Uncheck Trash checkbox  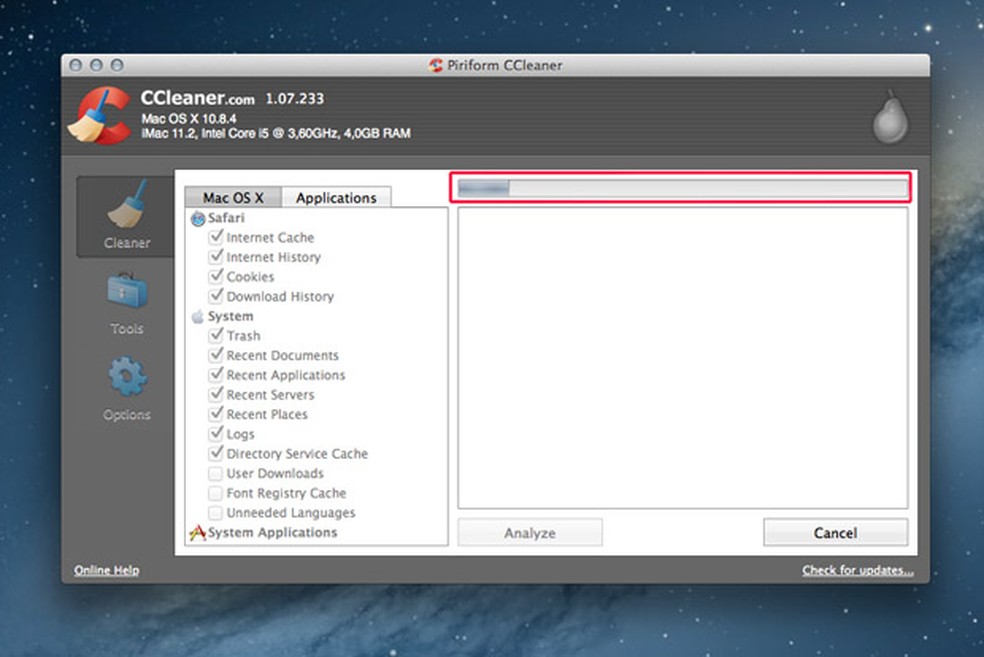pyautogui.click(x=216, y=335)
